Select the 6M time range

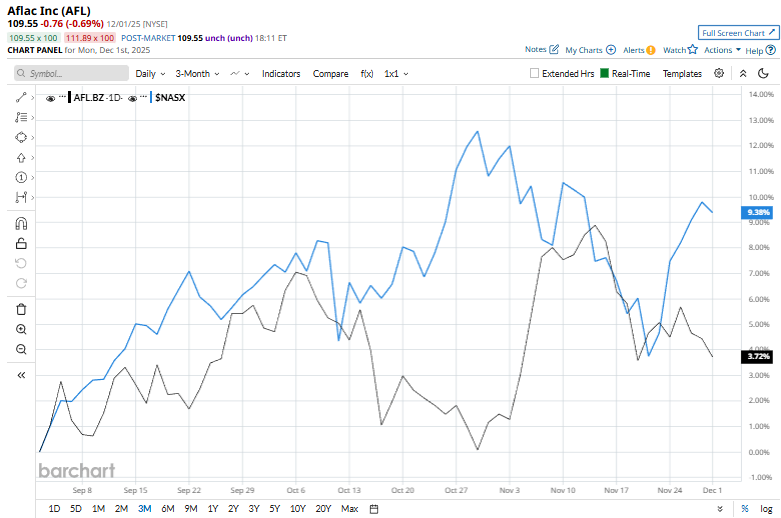168,509
